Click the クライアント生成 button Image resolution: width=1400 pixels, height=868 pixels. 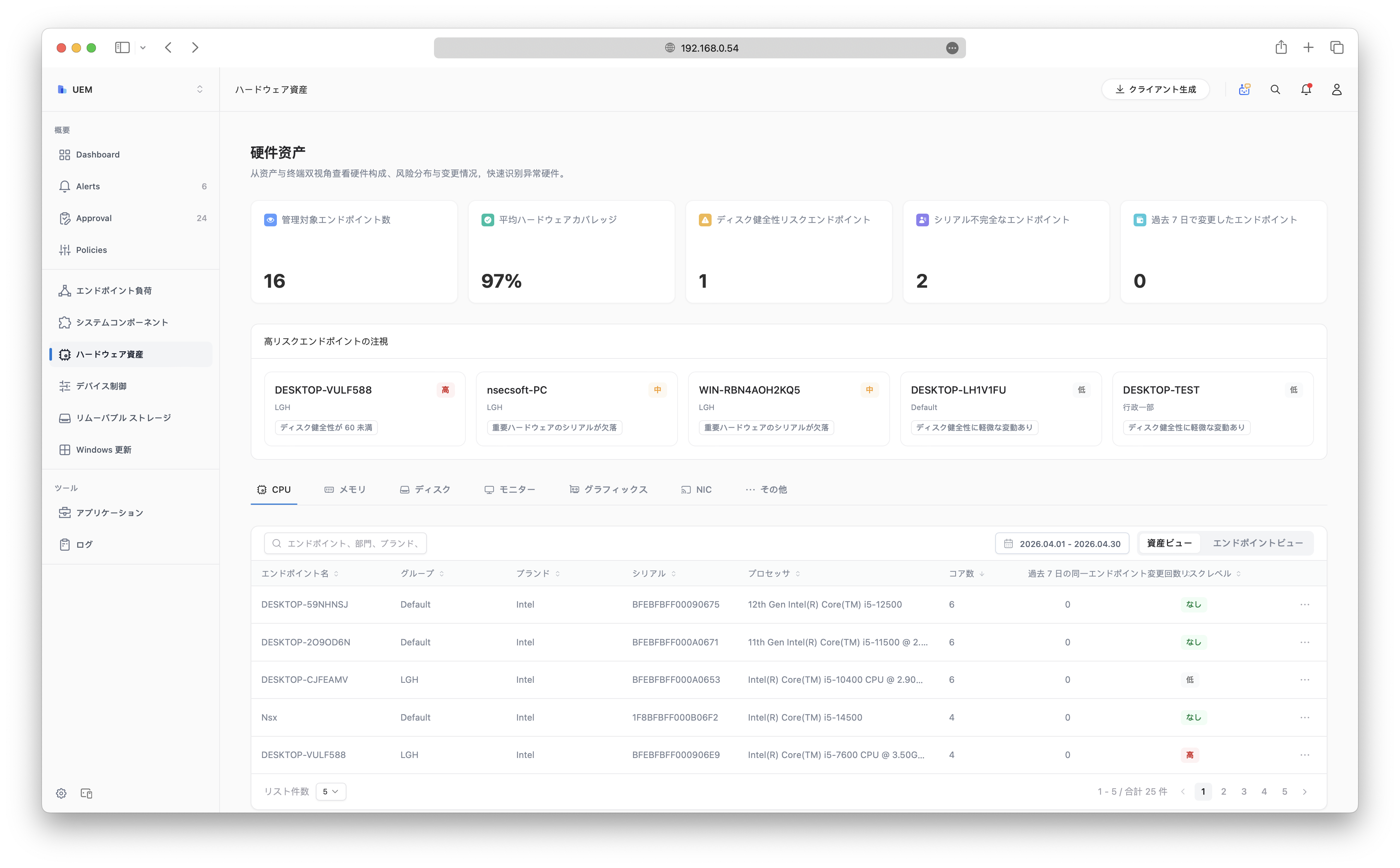pos(1155,89)
